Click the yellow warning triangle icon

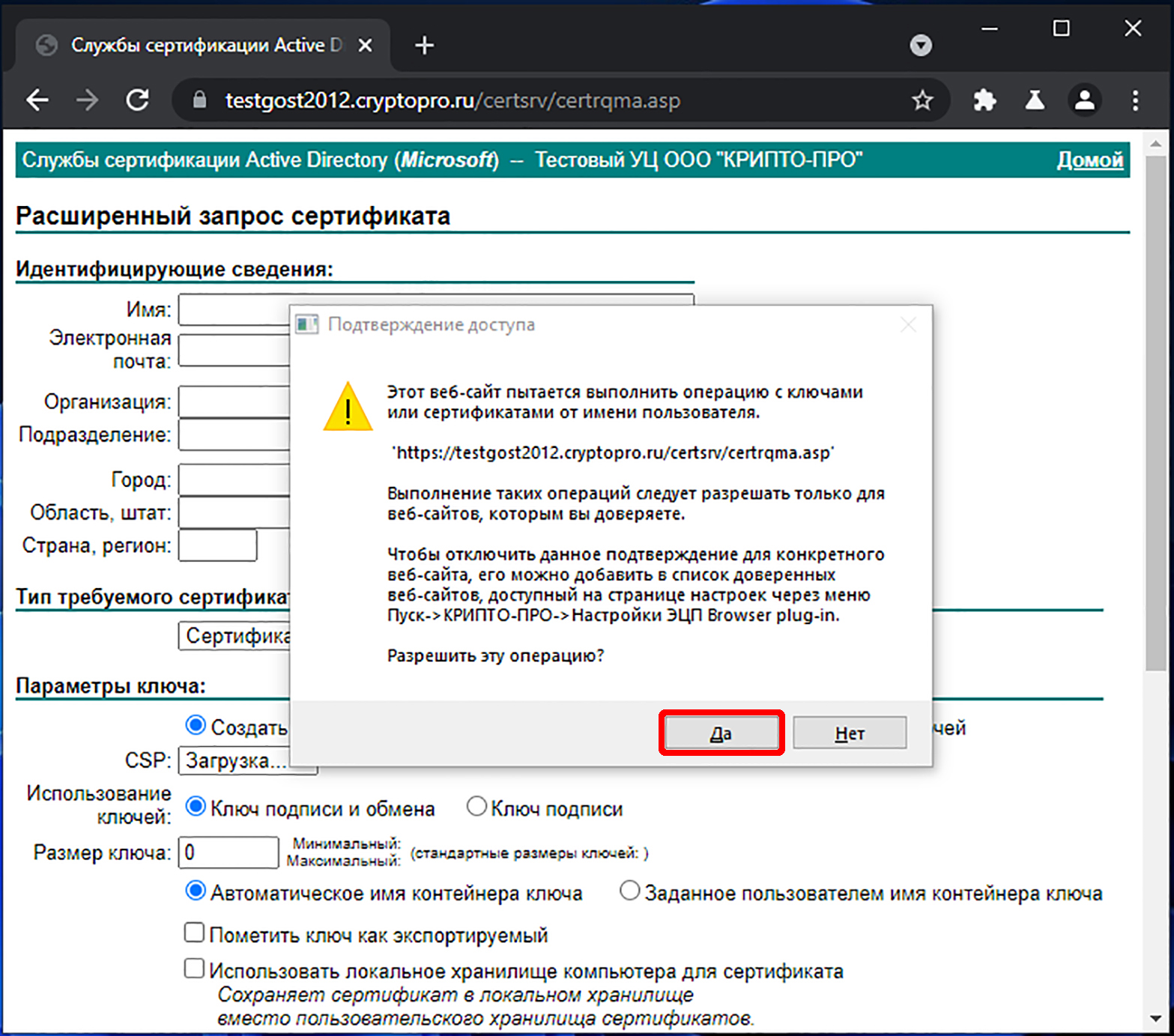point(348,408)
